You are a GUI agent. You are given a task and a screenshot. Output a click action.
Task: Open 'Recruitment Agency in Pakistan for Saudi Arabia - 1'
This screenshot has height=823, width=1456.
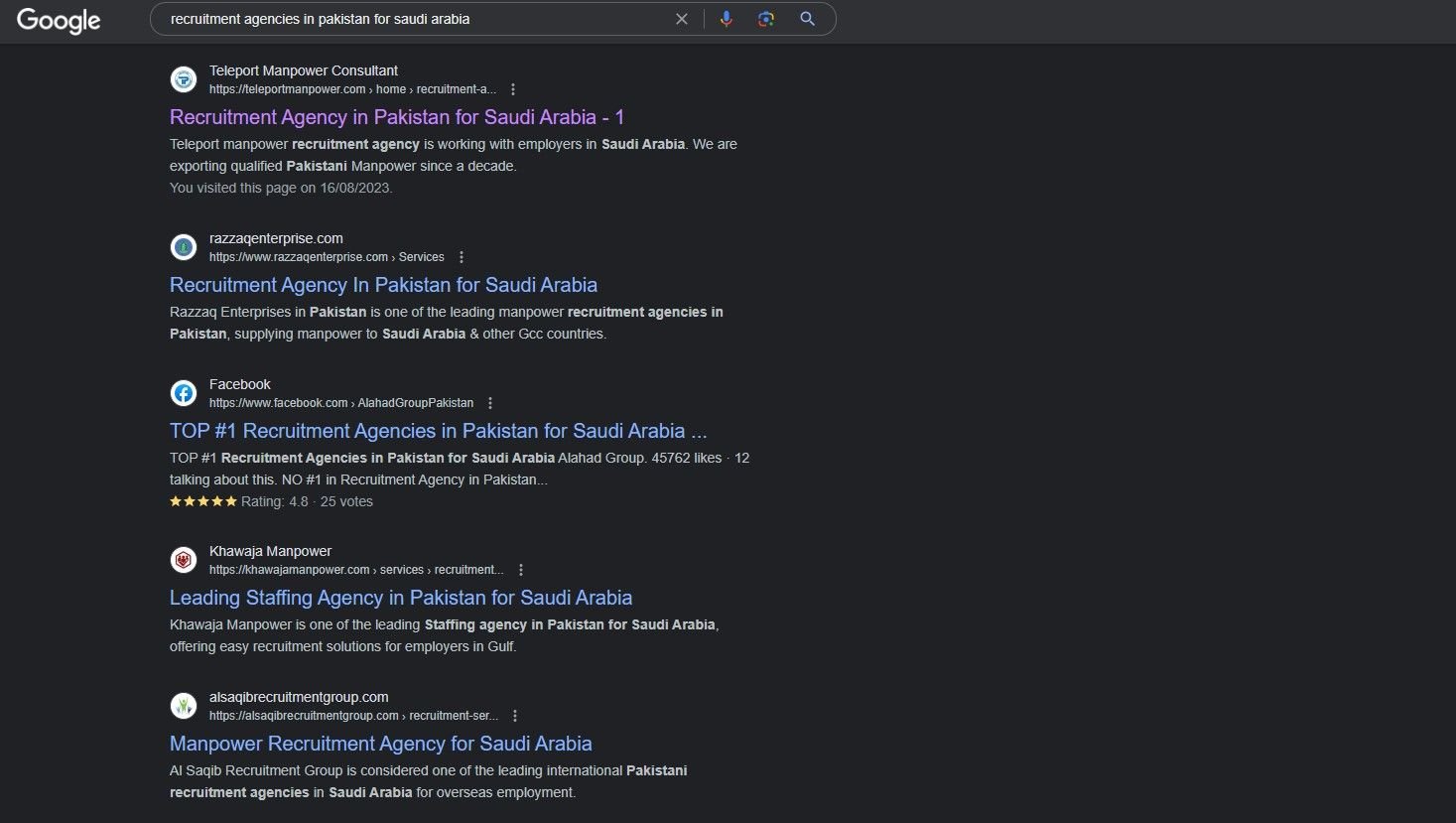(x=397, y=117)
